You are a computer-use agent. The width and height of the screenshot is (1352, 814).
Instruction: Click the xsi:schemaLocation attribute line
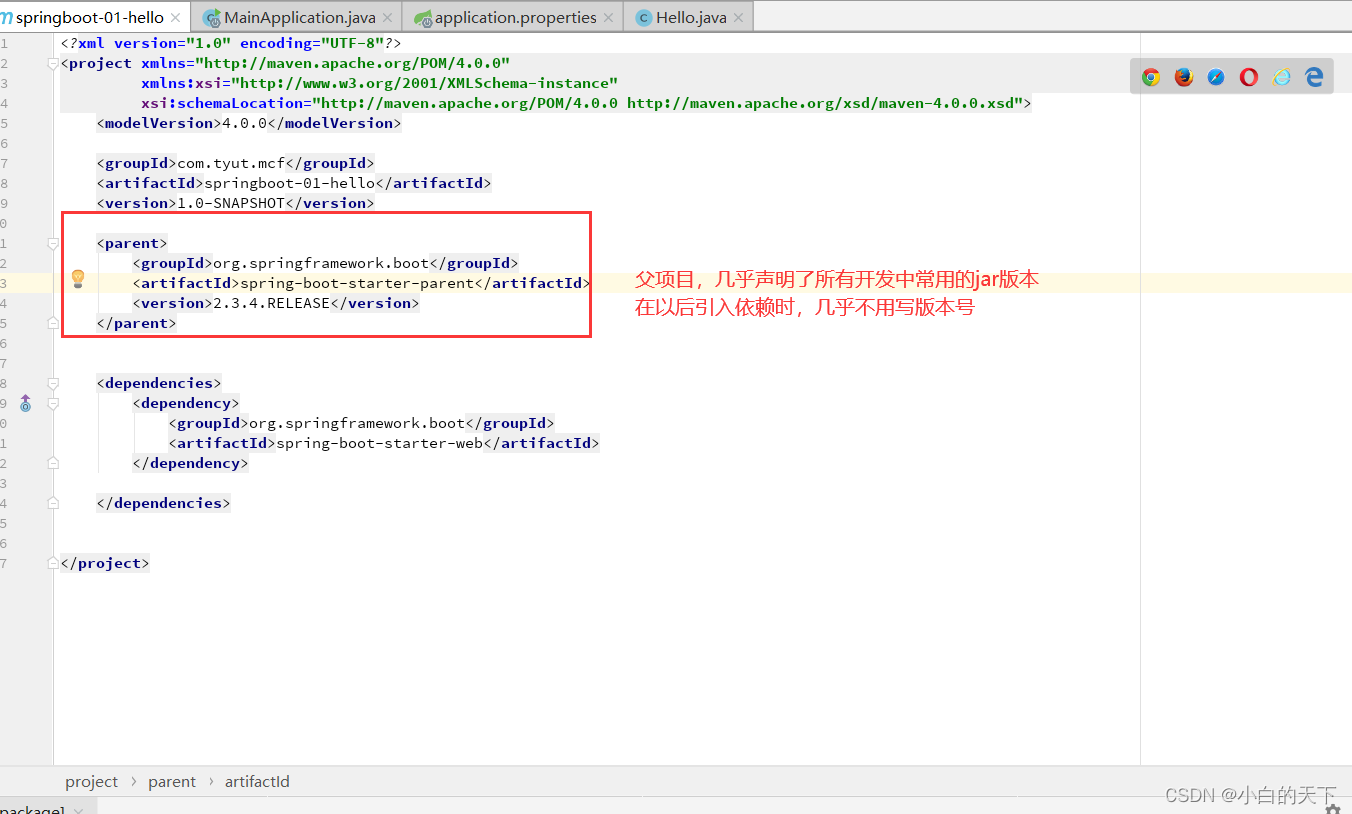586,103
